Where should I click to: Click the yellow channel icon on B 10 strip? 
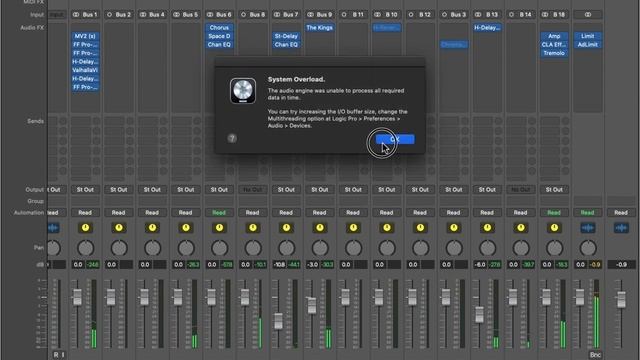[x=387, y=228]
